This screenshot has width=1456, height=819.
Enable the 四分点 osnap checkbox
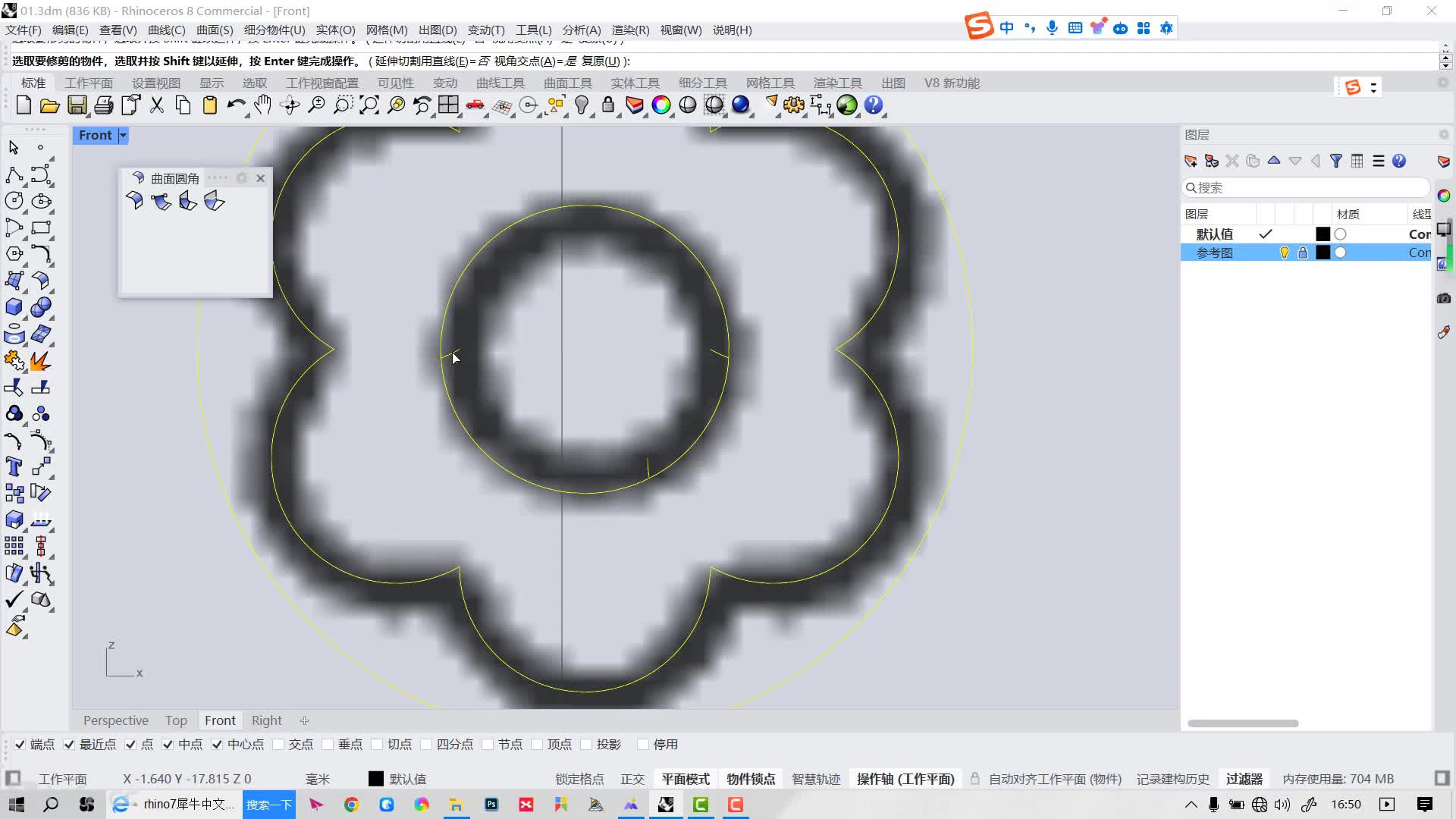click(426, 745)
